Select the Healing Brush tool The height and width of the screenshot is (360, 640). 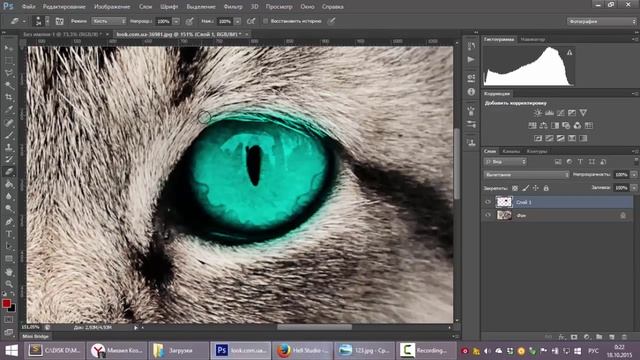9,122
